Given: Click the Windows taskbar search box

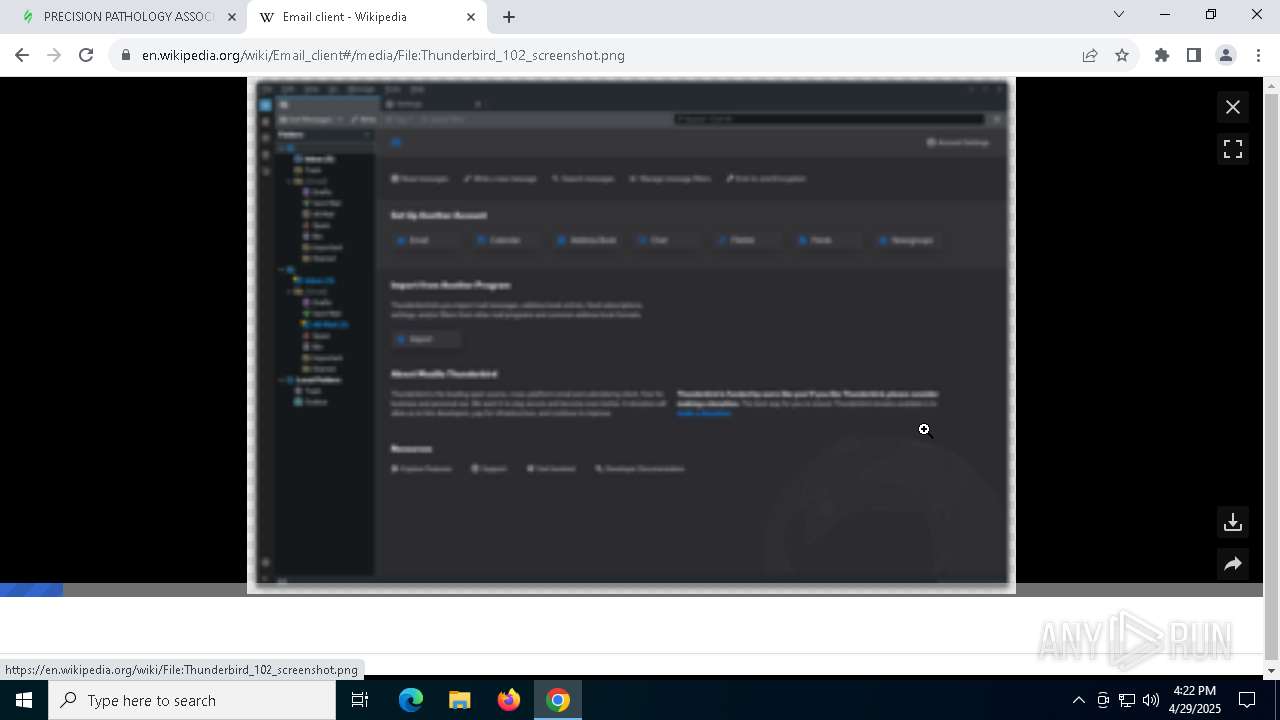Looking at the screenshot, I should pos(192,700).
